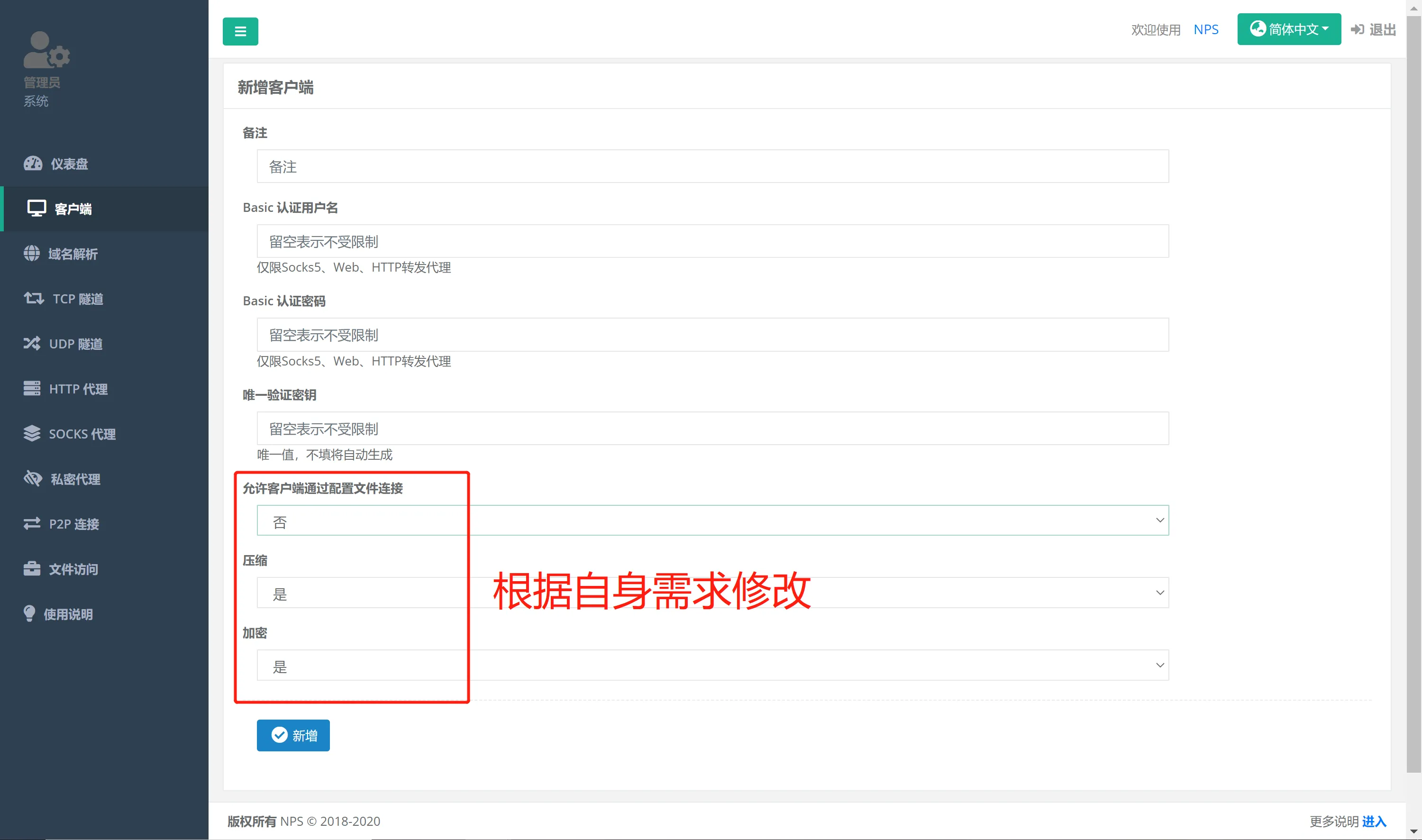Screen dimensions: 1422x840
Task: Open the HTTP 代理 page
Action: 104,388
